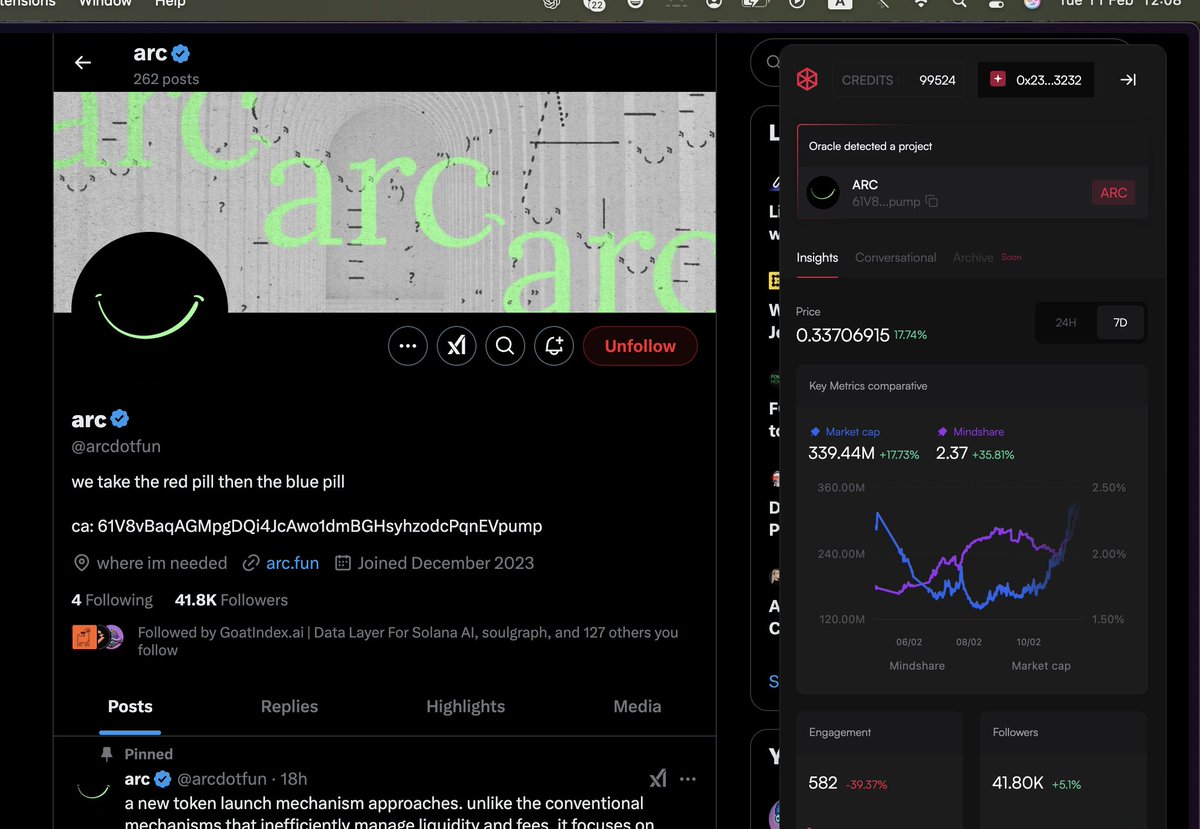1200x829 pixels.
Task: Click the 'Oracle detected a project' heading
Action: (x=870, y=146)
